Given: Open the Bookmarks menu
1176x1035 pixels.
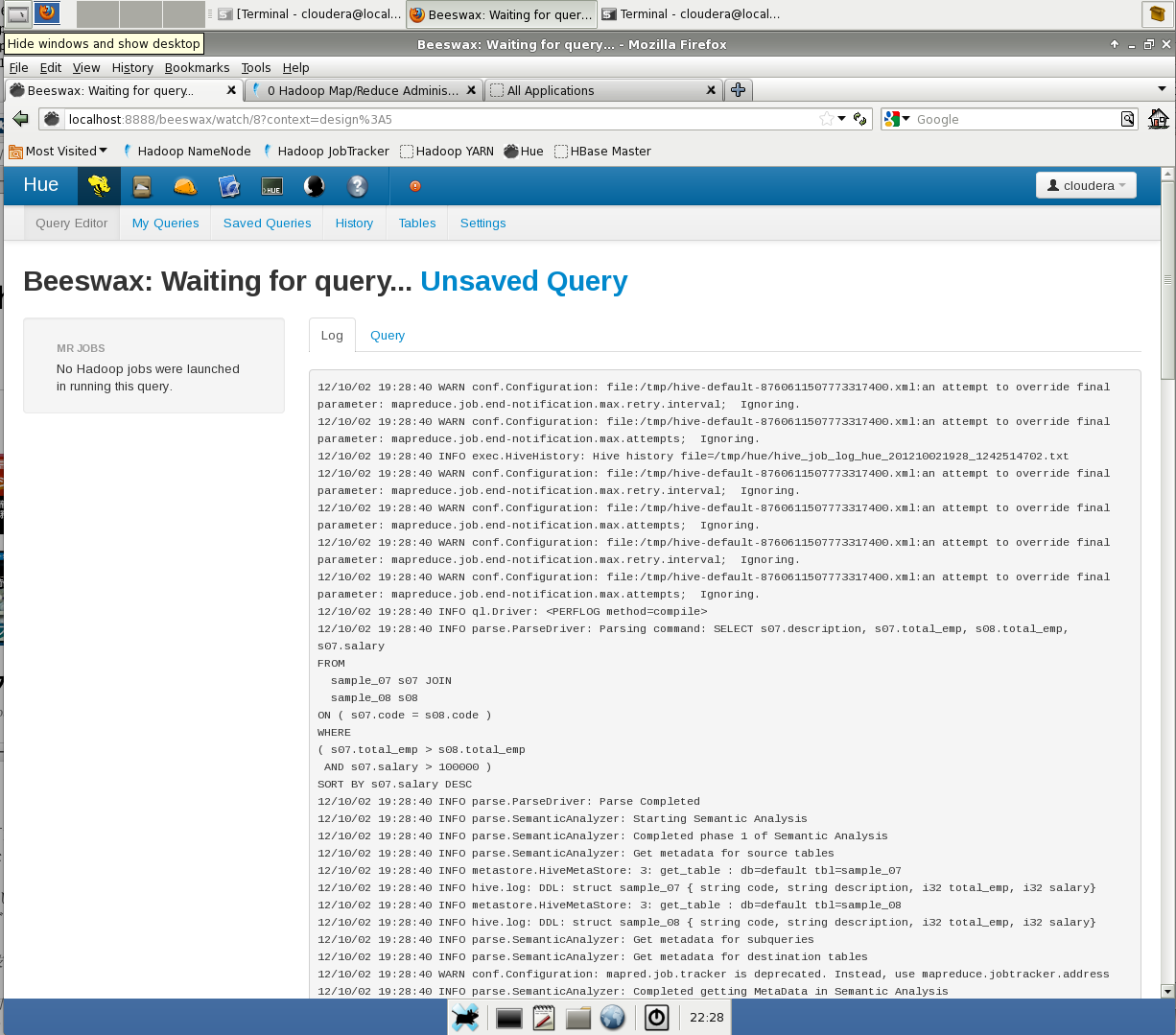Looking at the screenshot, I should [197, 67].
